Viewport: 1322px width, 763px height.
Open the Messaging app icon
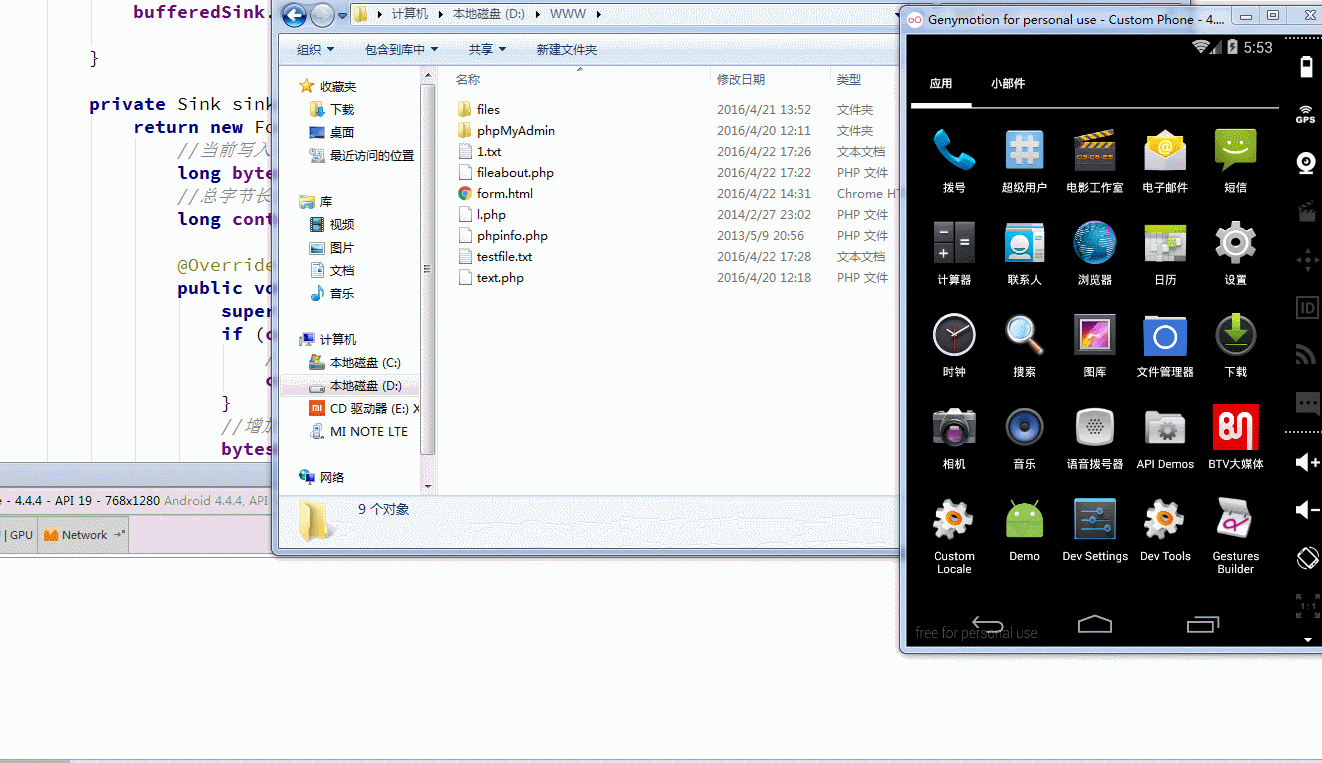pyautogui.click(x=1236, y=151)
